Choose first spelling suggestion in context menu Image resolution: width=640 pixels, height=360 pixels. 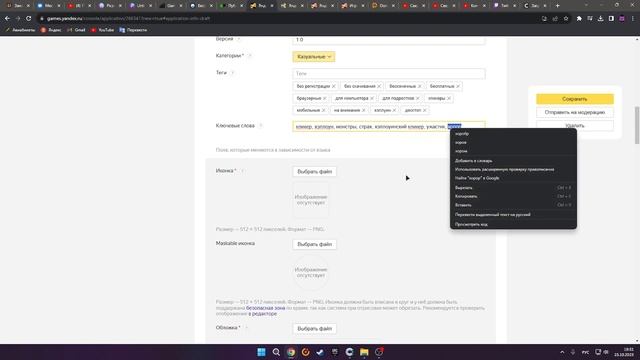[513, 134]
